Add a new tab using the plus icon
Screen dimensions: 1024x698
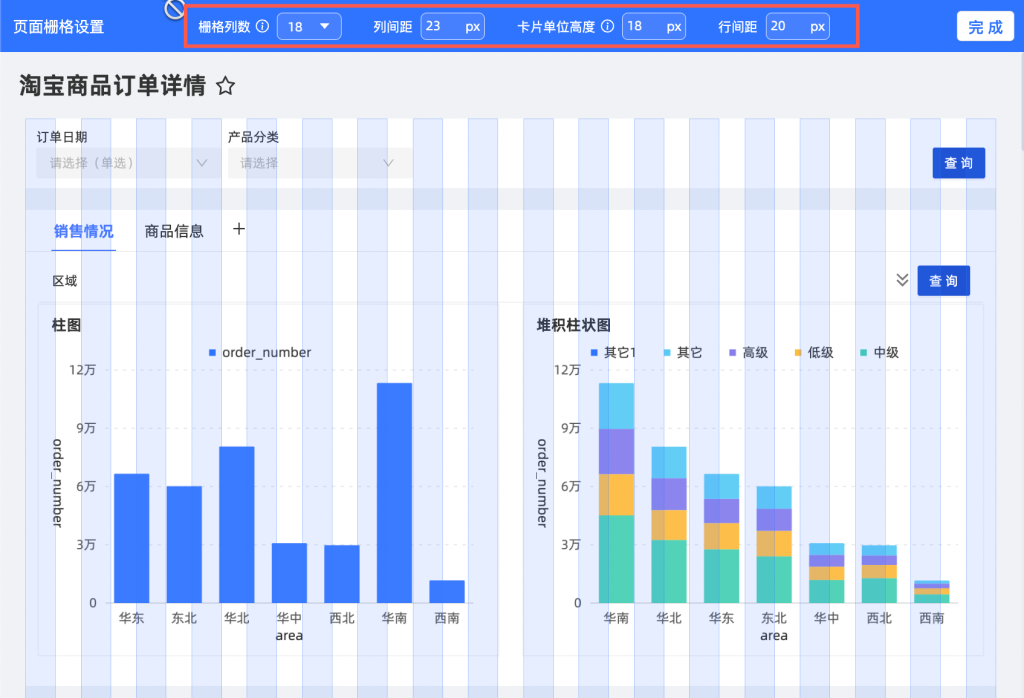coord(239,229)
